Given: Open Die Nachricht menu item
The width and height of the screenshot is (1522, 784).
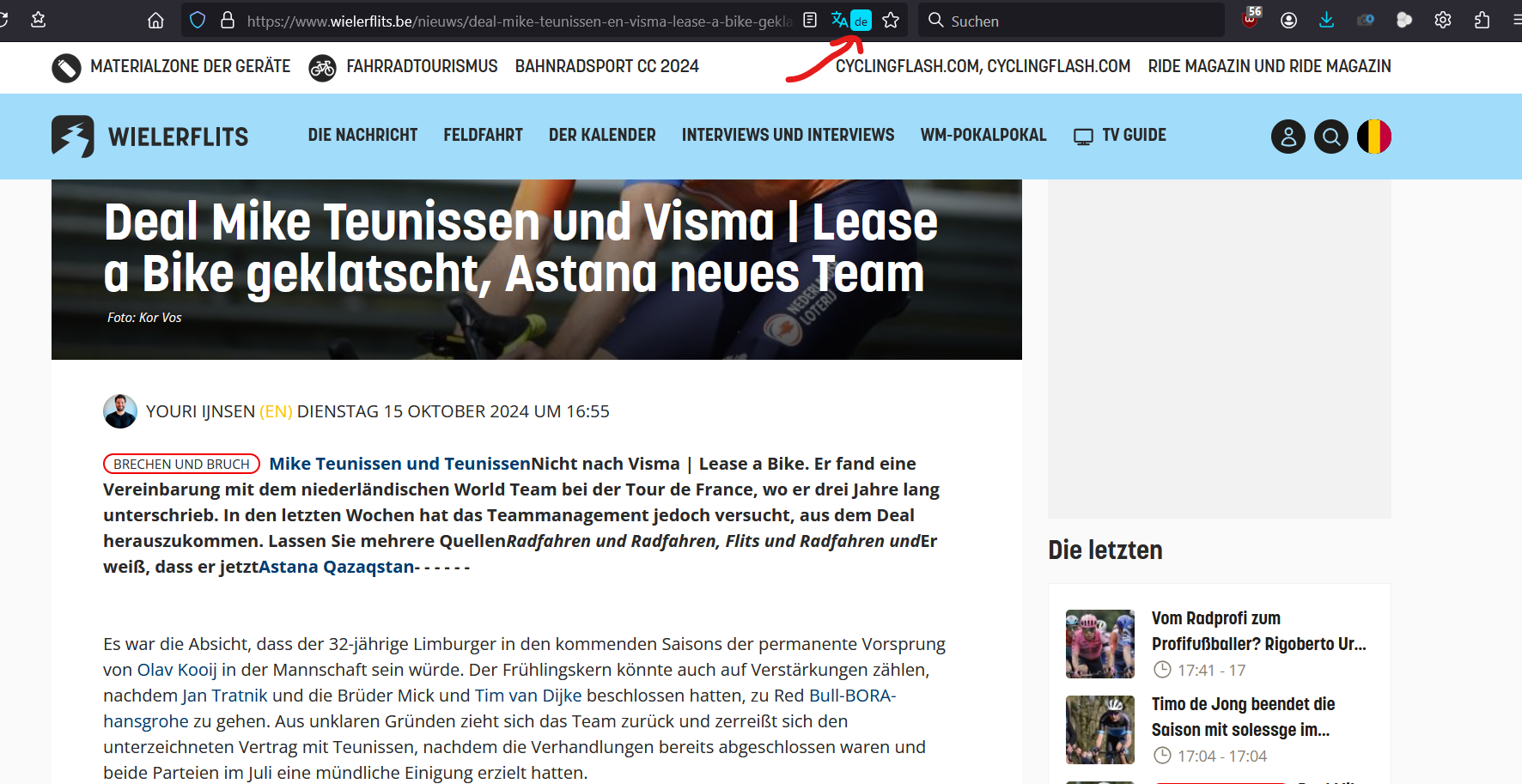Looking at the screenshot, I should coord(362,136).
